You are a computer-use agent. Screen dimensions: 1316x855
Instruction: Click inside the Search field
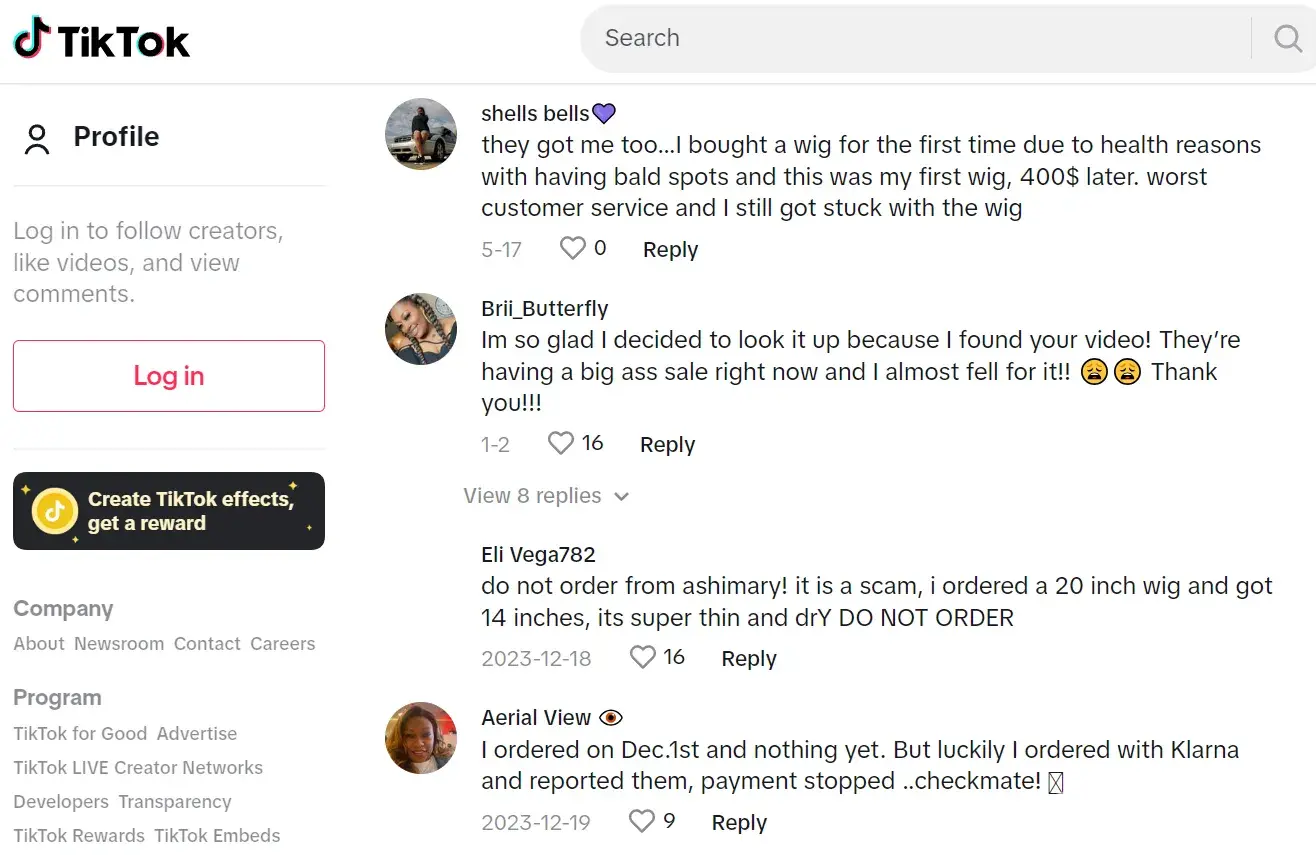(900, 38)
